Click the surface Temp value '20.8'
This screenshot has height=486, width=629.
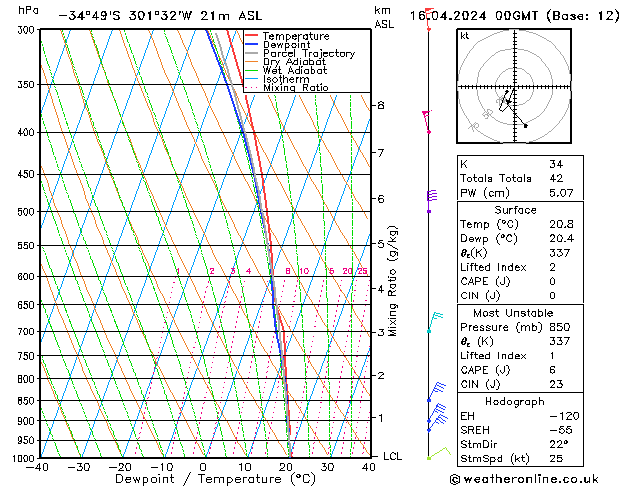click(x=561, y=224)
